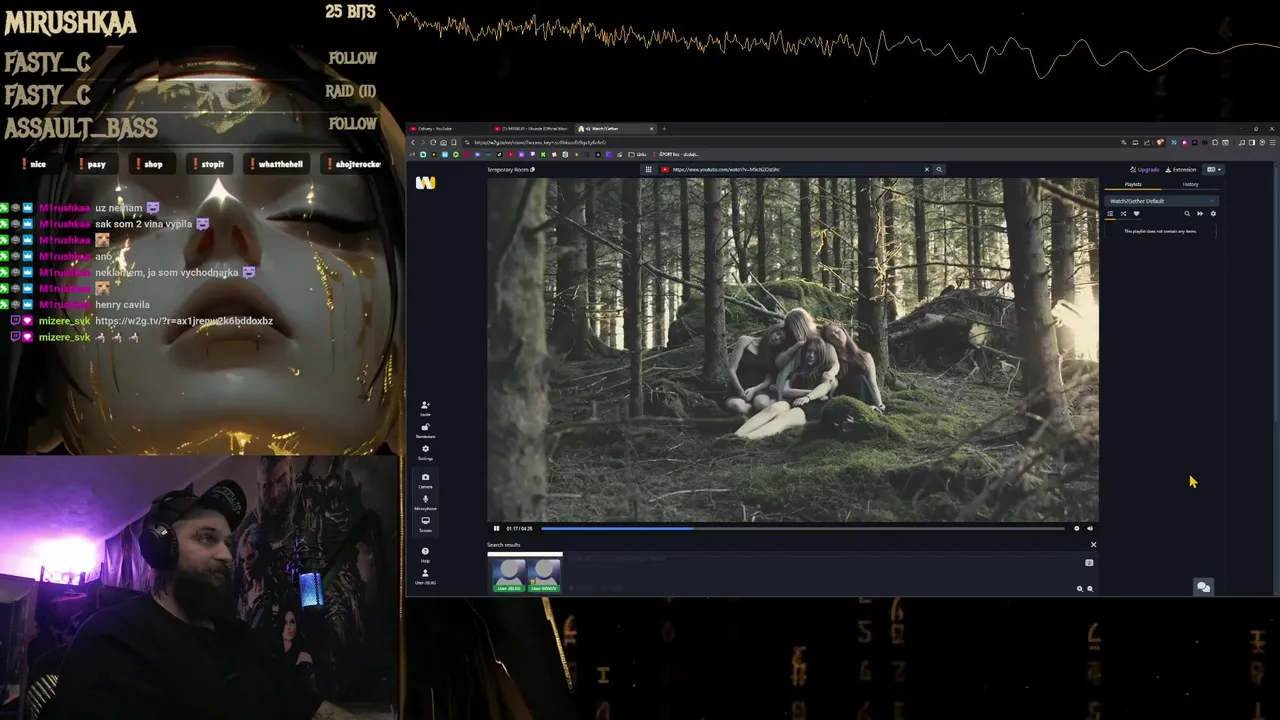Go to the browser home page
Image resolution: width=1280 pixels, height=720 pixels.
coord(444,142)
